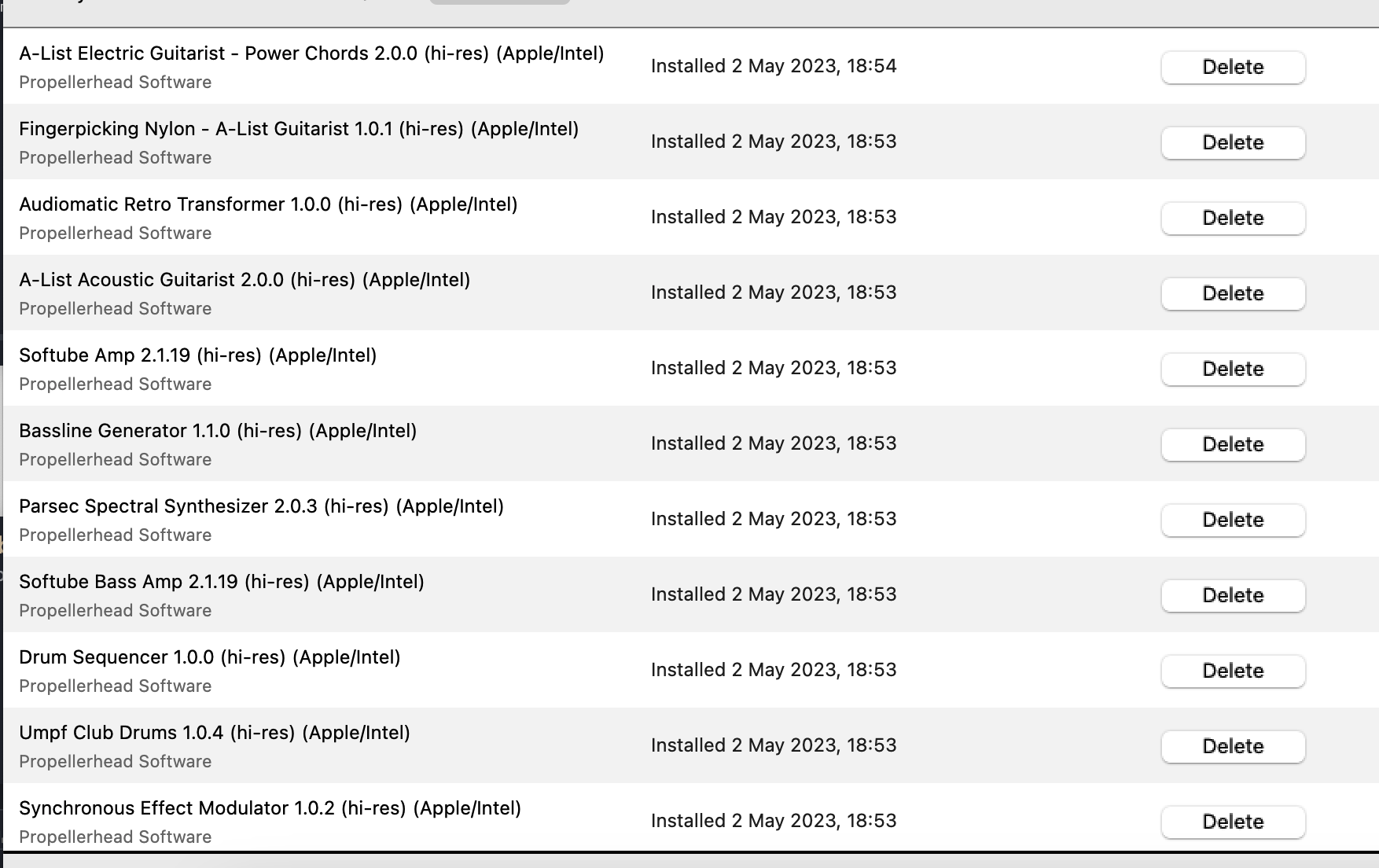Select Synchronous Effect Modulator 1.0.2 title
This screenshot has height=868, width=1379.
270,808
